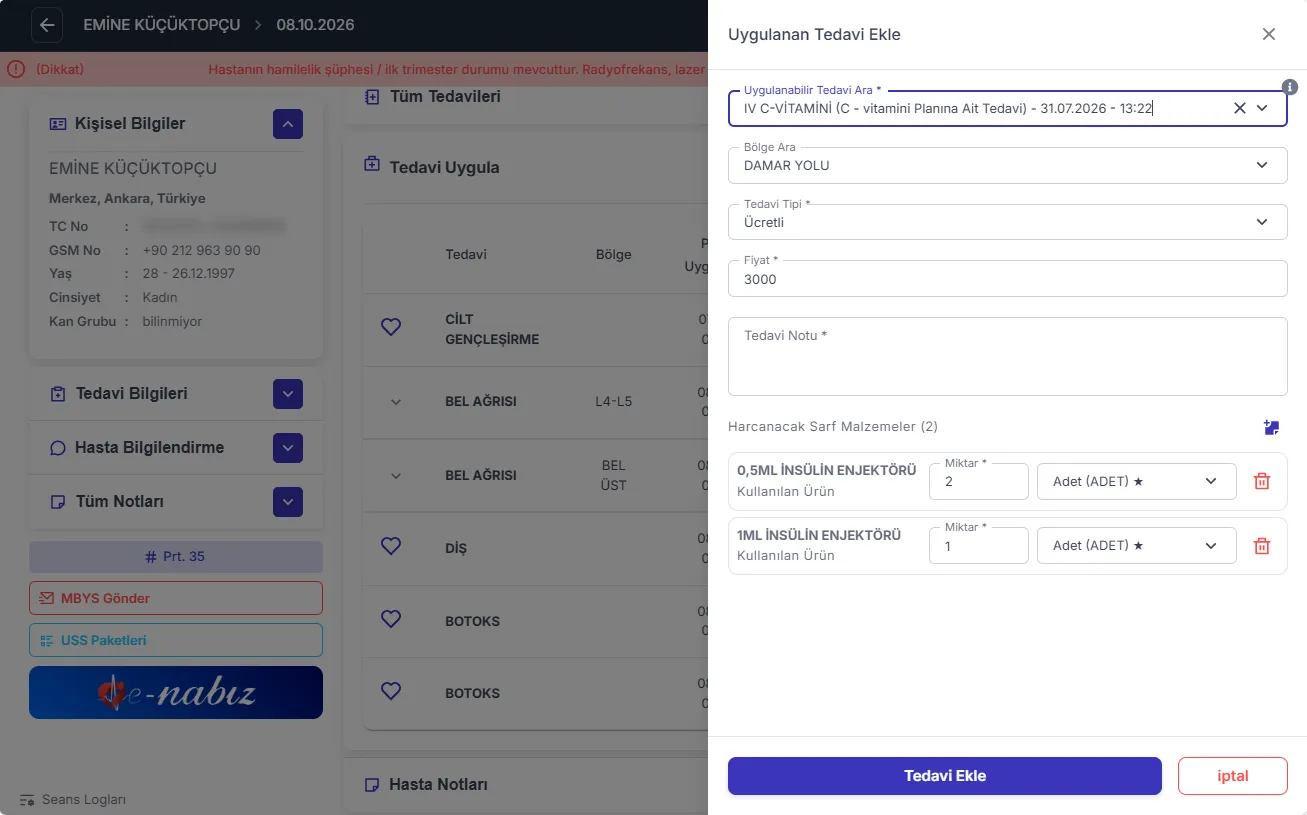1307x815 pixels.
Task: Click the EMİNE KÜÇÜKTOPÇU breadcrumb
Action: [x=161, y=25]
